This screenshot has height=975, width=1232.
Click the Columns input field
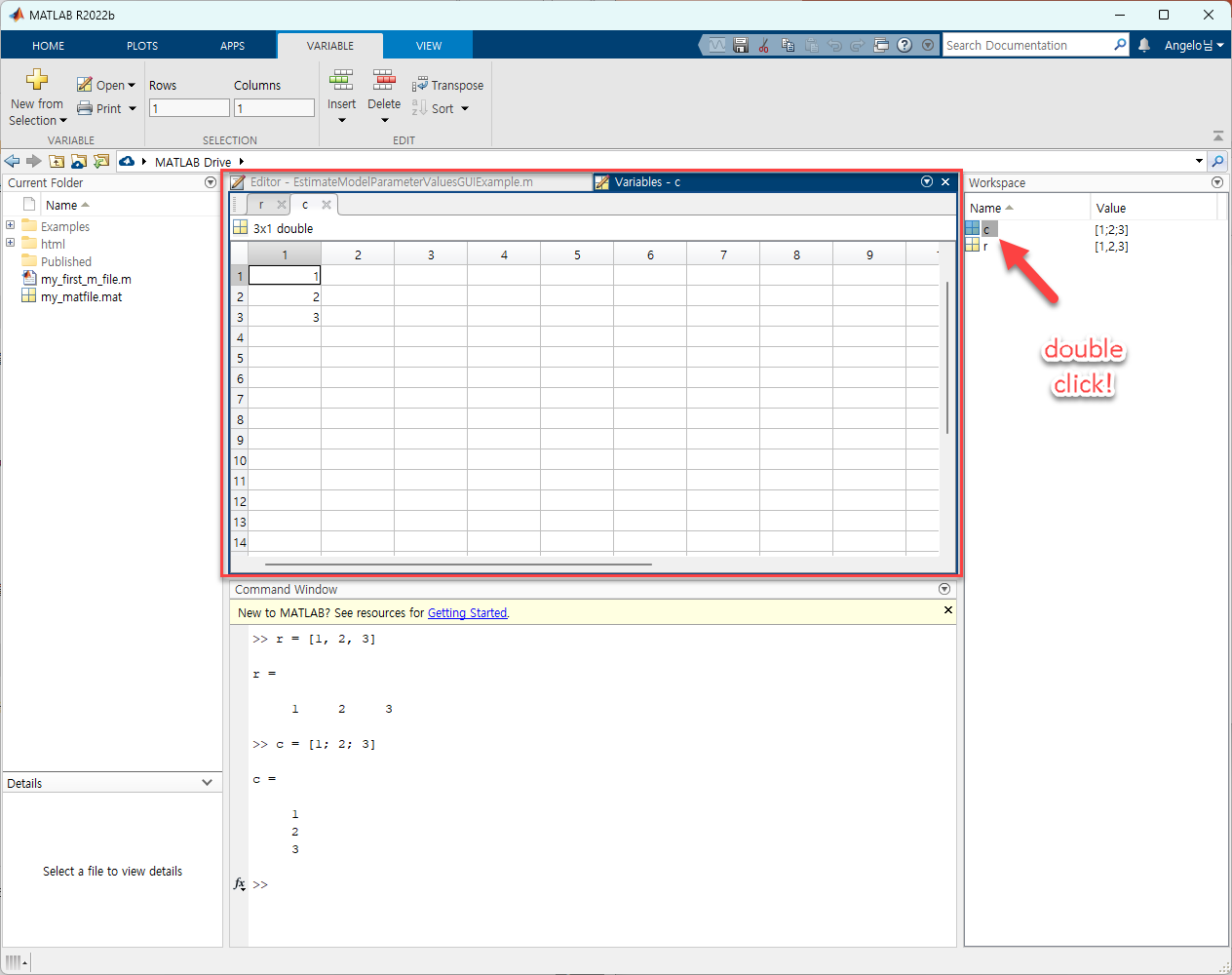[274, 108]
